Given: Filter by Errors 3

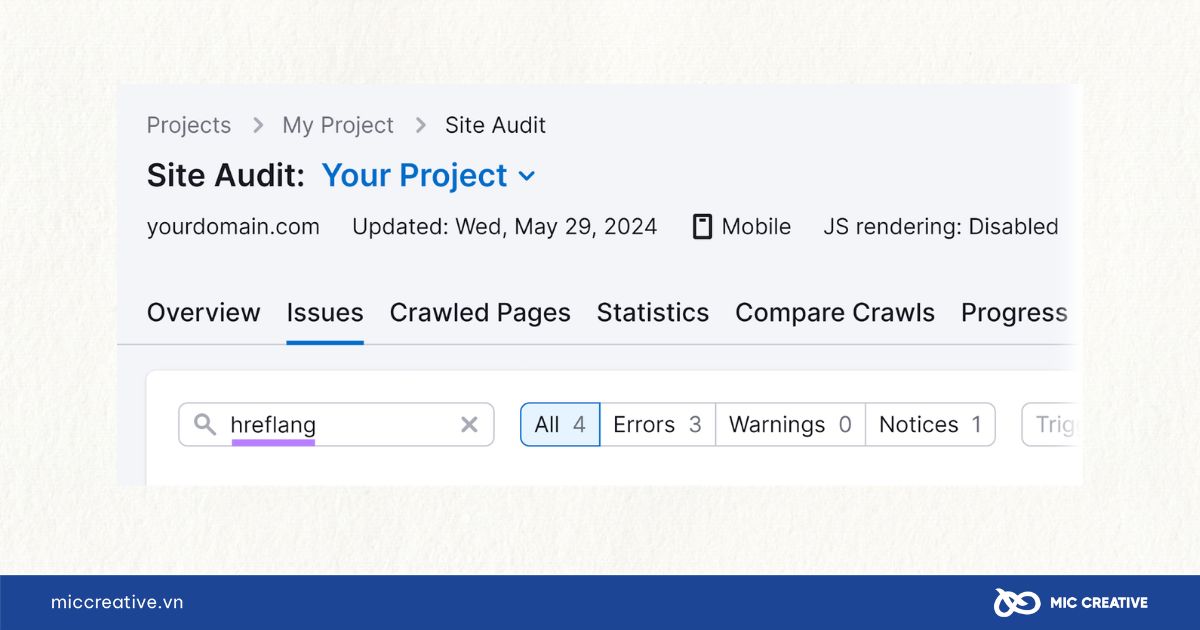Looking at the screenshot, I should point(658,425).
